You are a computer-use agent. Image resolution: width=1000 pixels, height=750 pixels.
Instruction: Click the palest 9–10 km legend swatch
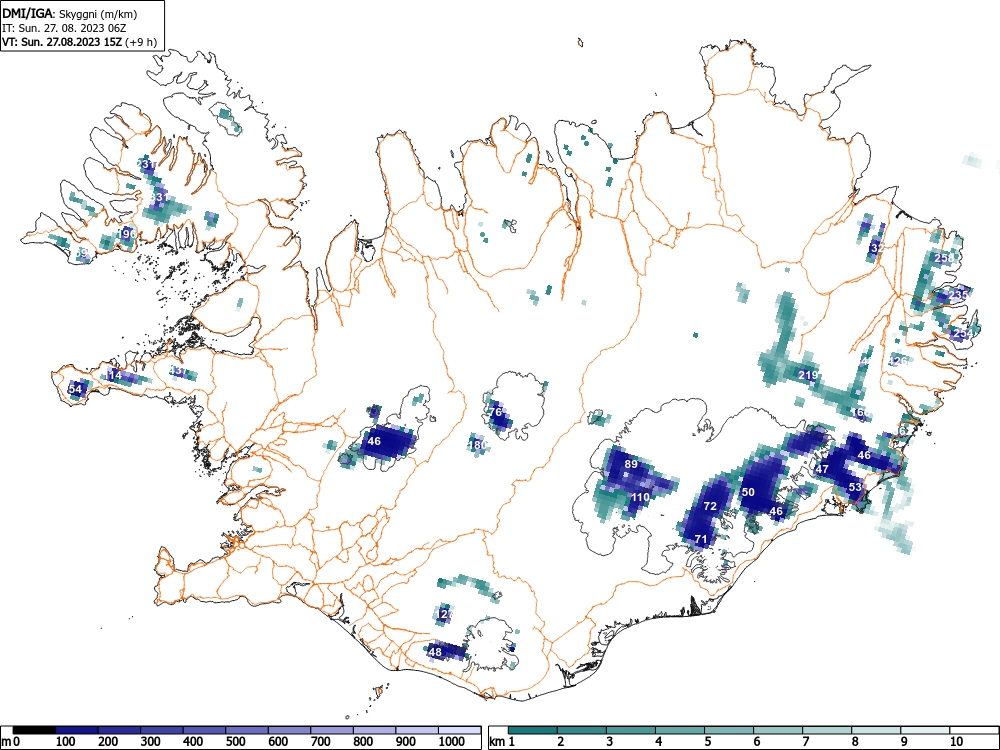pyautogui.click(x=925, y=730)
